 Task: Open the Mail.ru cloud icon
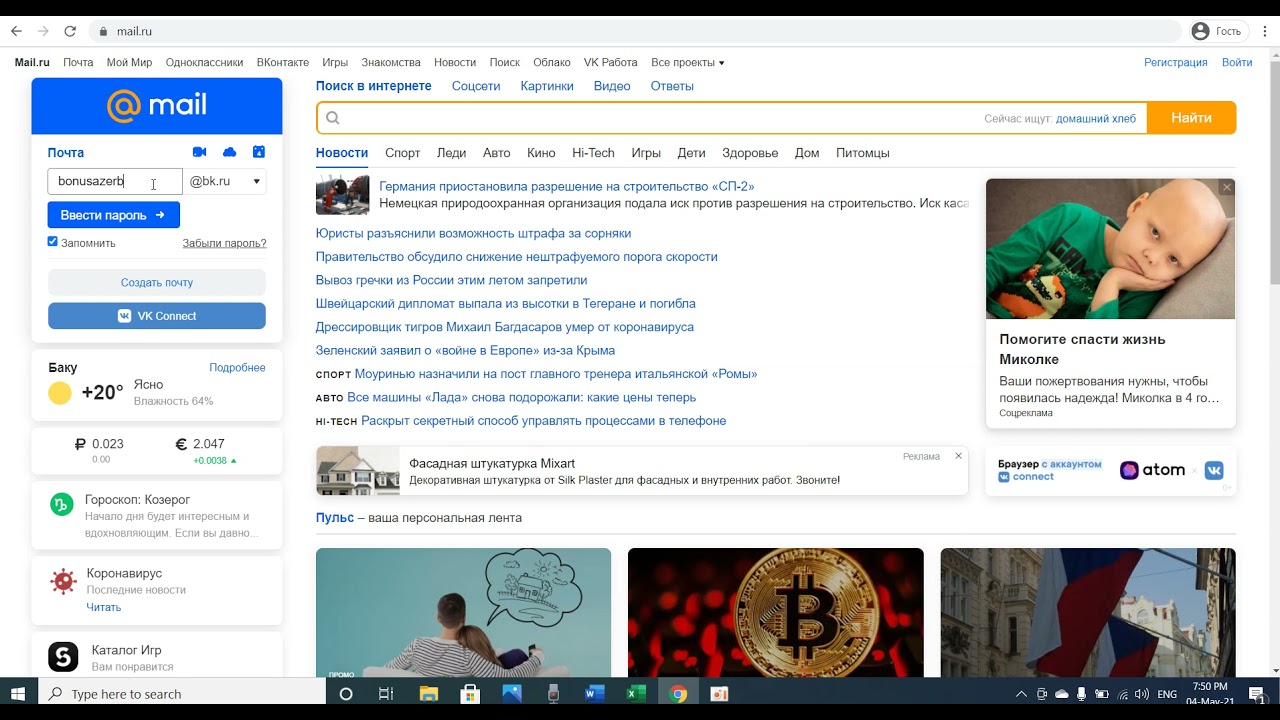point(229,152)
